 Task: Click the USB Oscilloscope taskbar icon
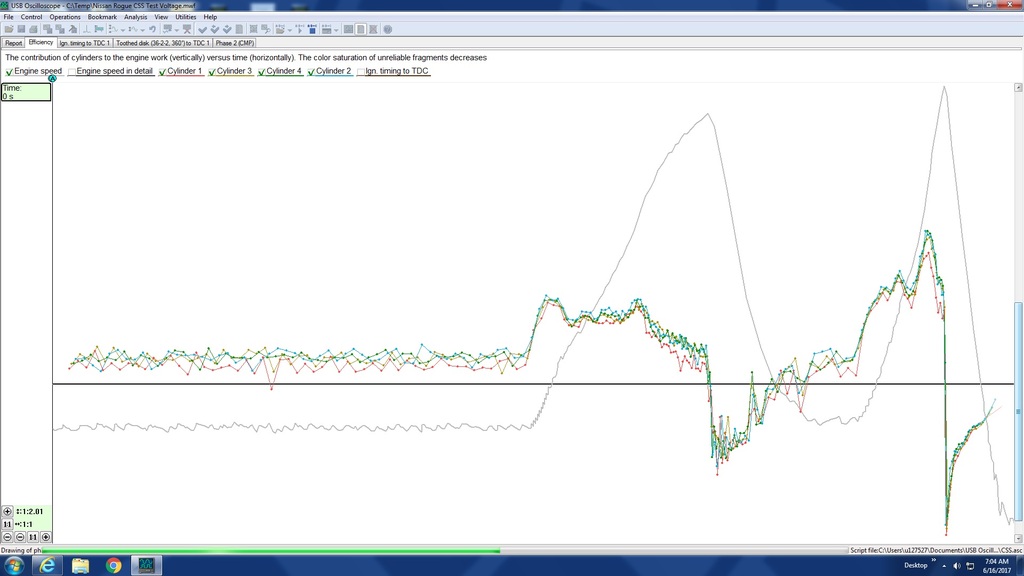(x=146, y=565)
